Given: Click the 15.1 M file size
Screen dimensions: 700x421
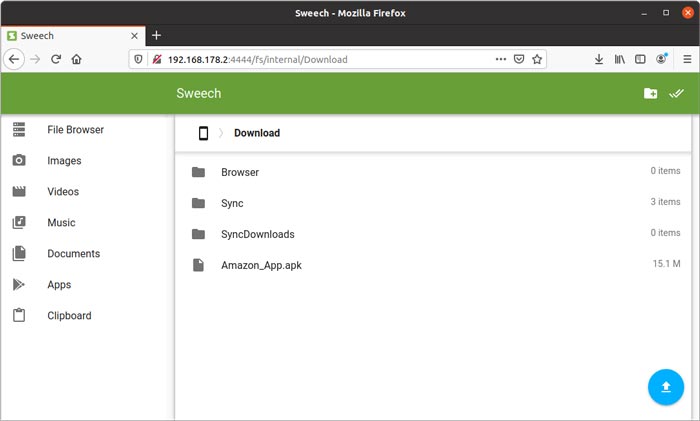Looking at the screenshot, I should (667, 264).
